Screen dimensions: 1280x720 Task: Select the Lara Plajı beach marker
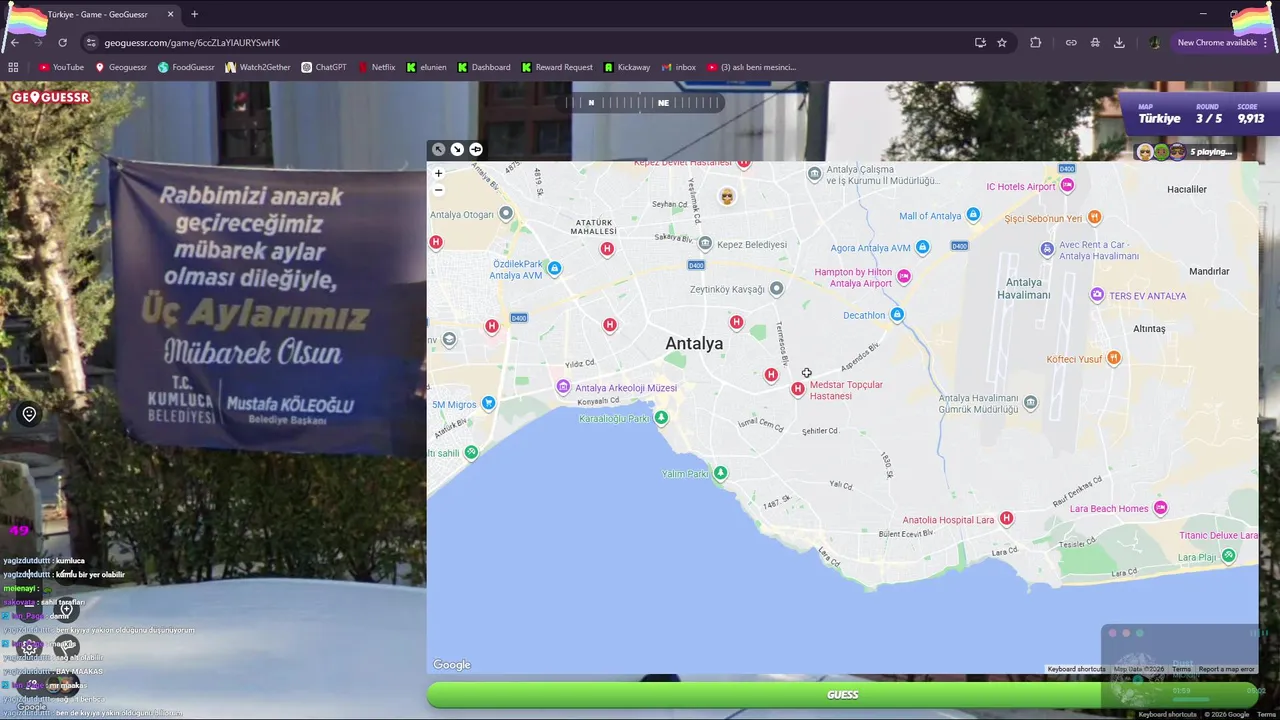(x=1228, y=555)
